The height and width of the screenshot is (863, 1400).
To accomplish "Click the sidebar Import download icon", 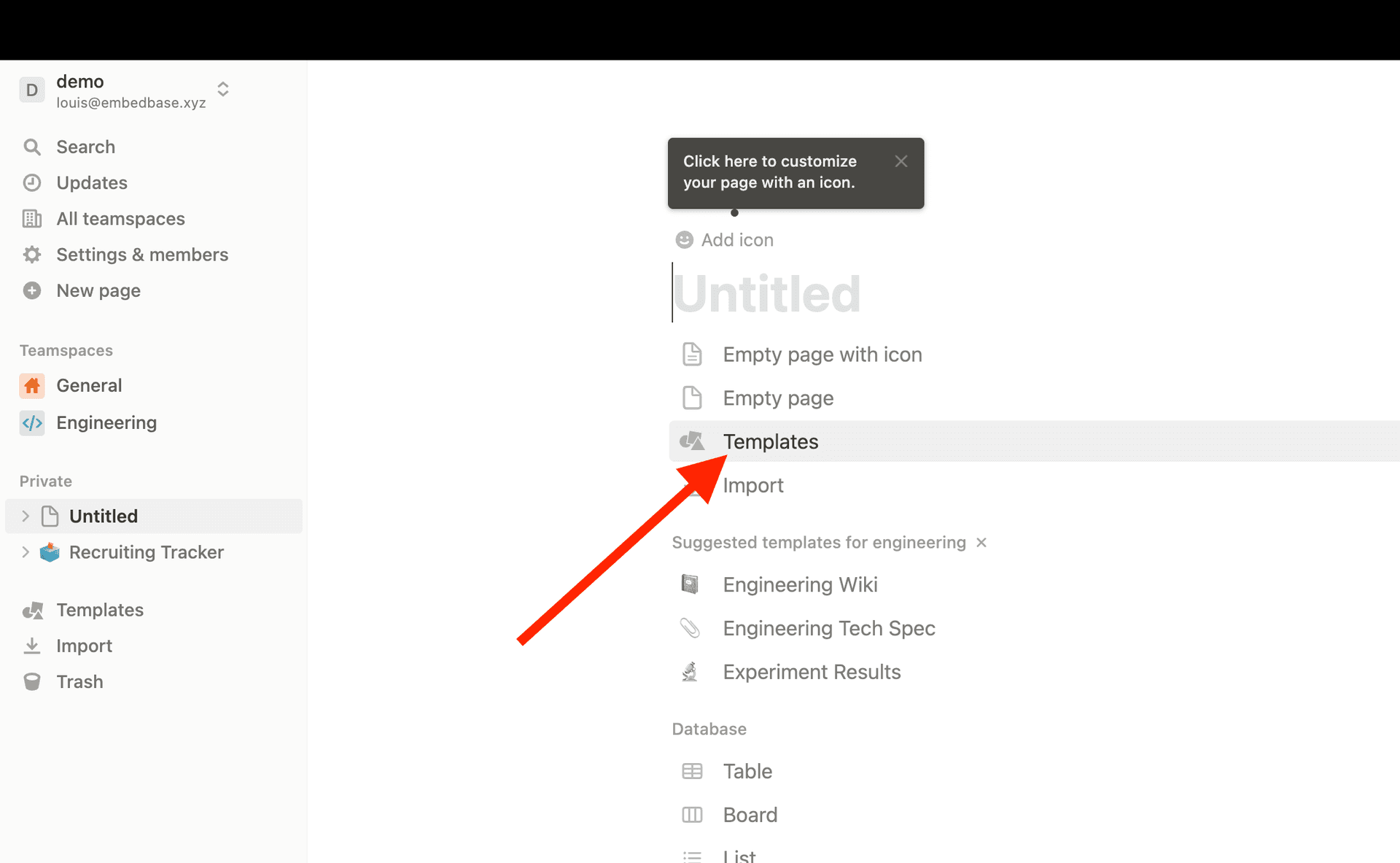I will tap(32, 646).
